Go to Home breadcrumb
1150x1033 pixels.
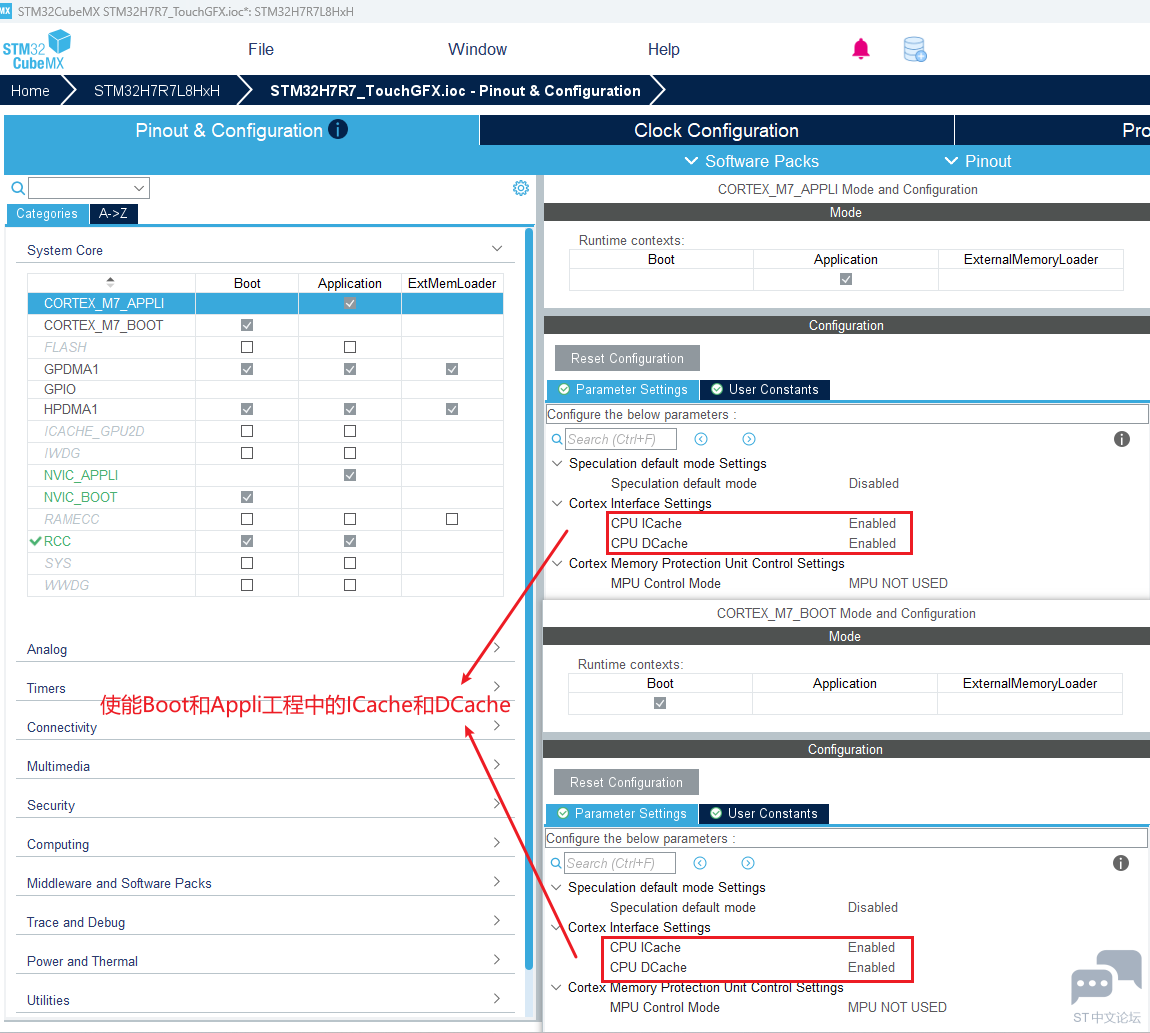click(x=30, y=91)
